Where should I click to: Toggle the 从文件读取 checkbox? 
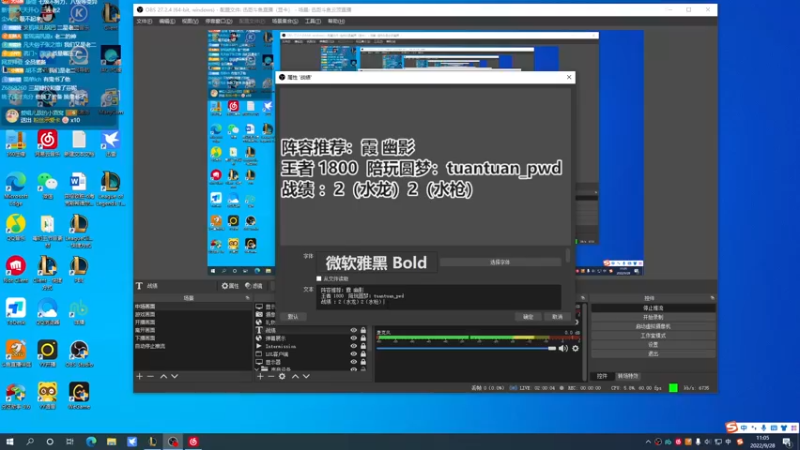[x=319, y=279]
